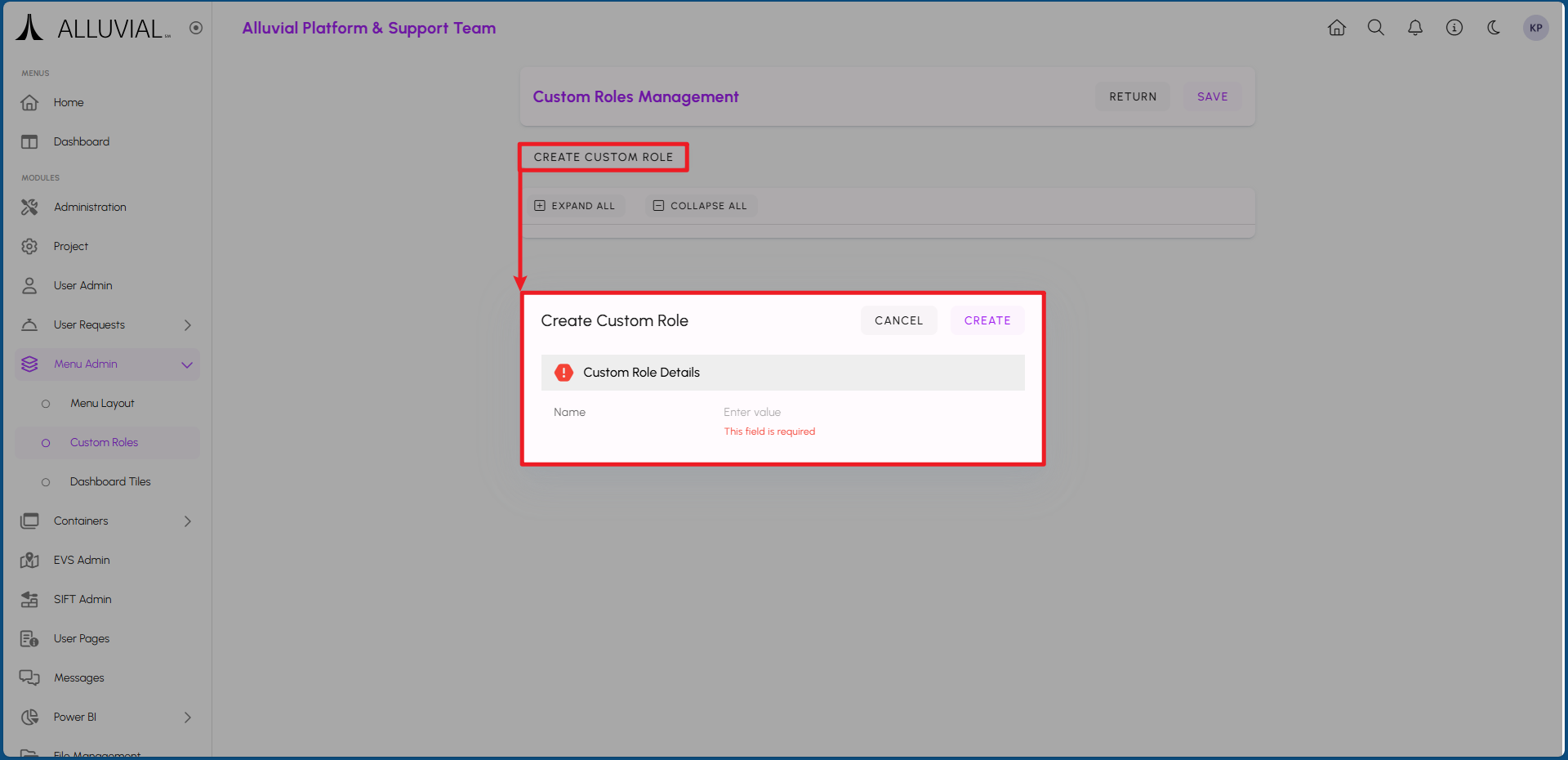Click the Name input field

[x=866, y=413]
